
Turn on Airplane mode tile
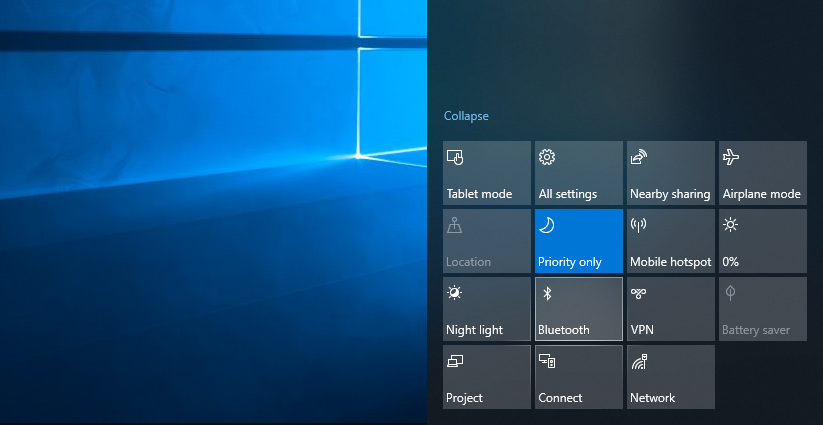[763, 173]
